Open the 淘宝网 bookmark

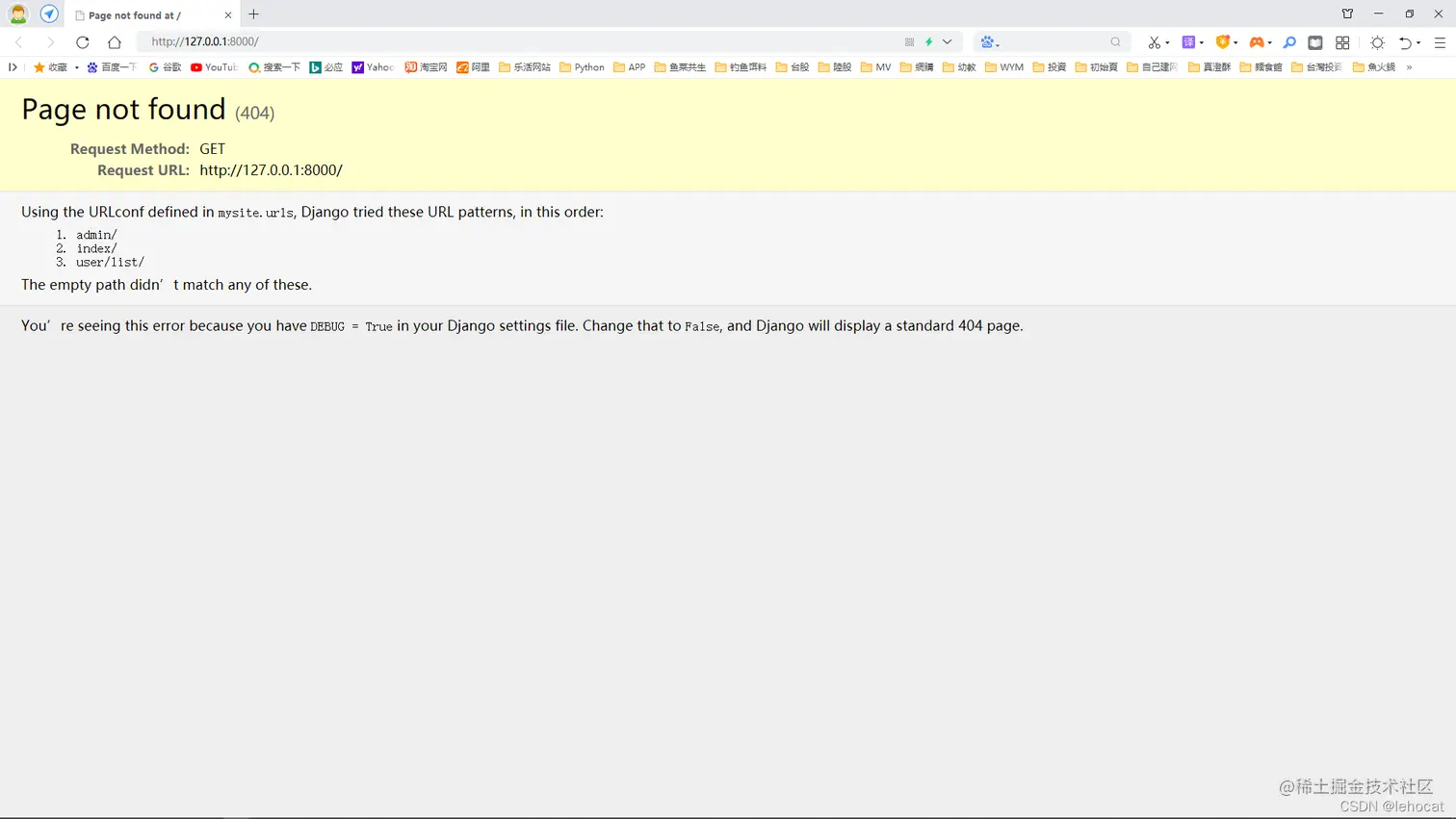click(426, 67)
